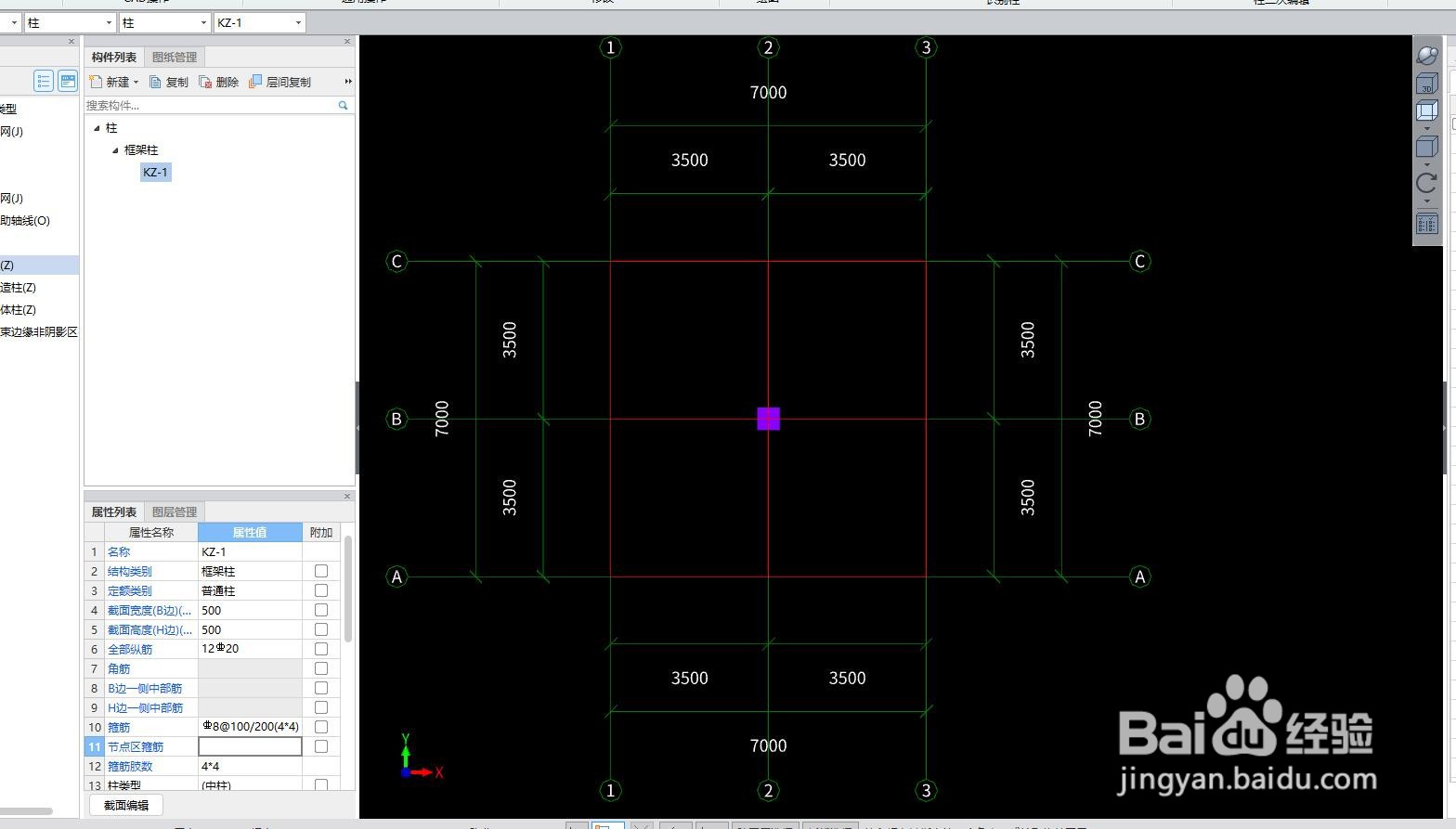Click the 属性名称 column header

pyautogui.click(x=150, y=533)
